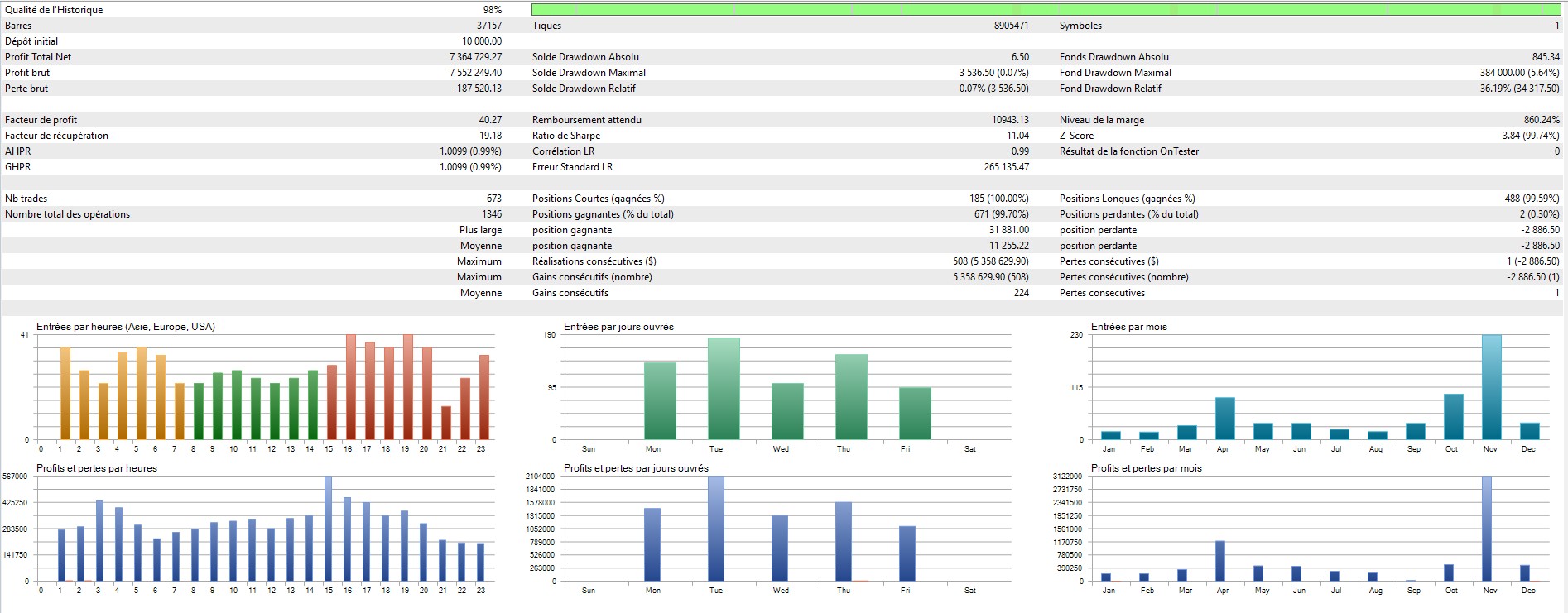1568x613 pixels.
Task: Select the "Nb trades" value 673
Action: click(x=494, y=199)
